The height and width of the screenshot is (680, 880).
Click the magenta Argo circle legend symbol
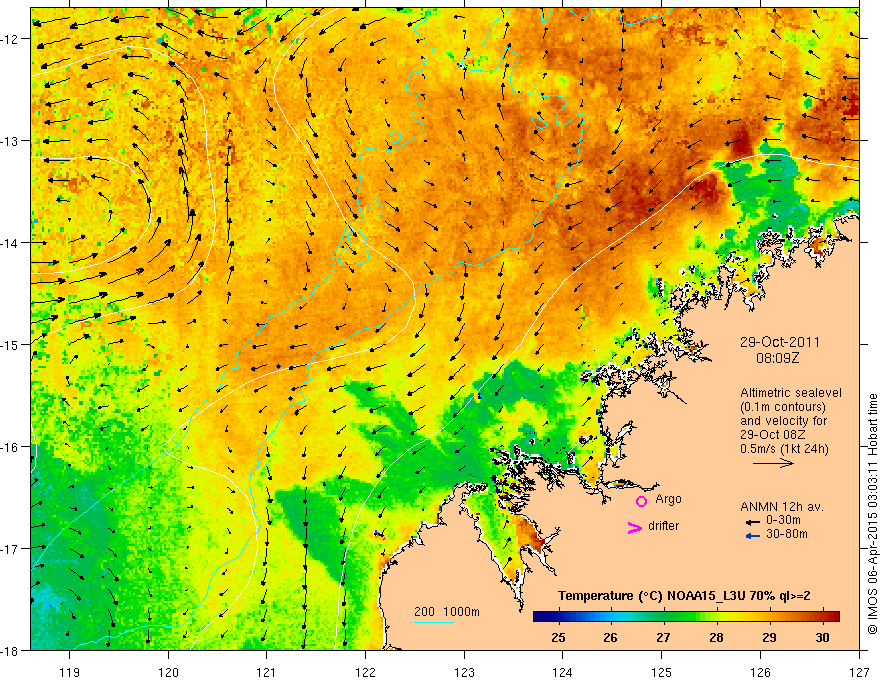(x=641, y=501)
